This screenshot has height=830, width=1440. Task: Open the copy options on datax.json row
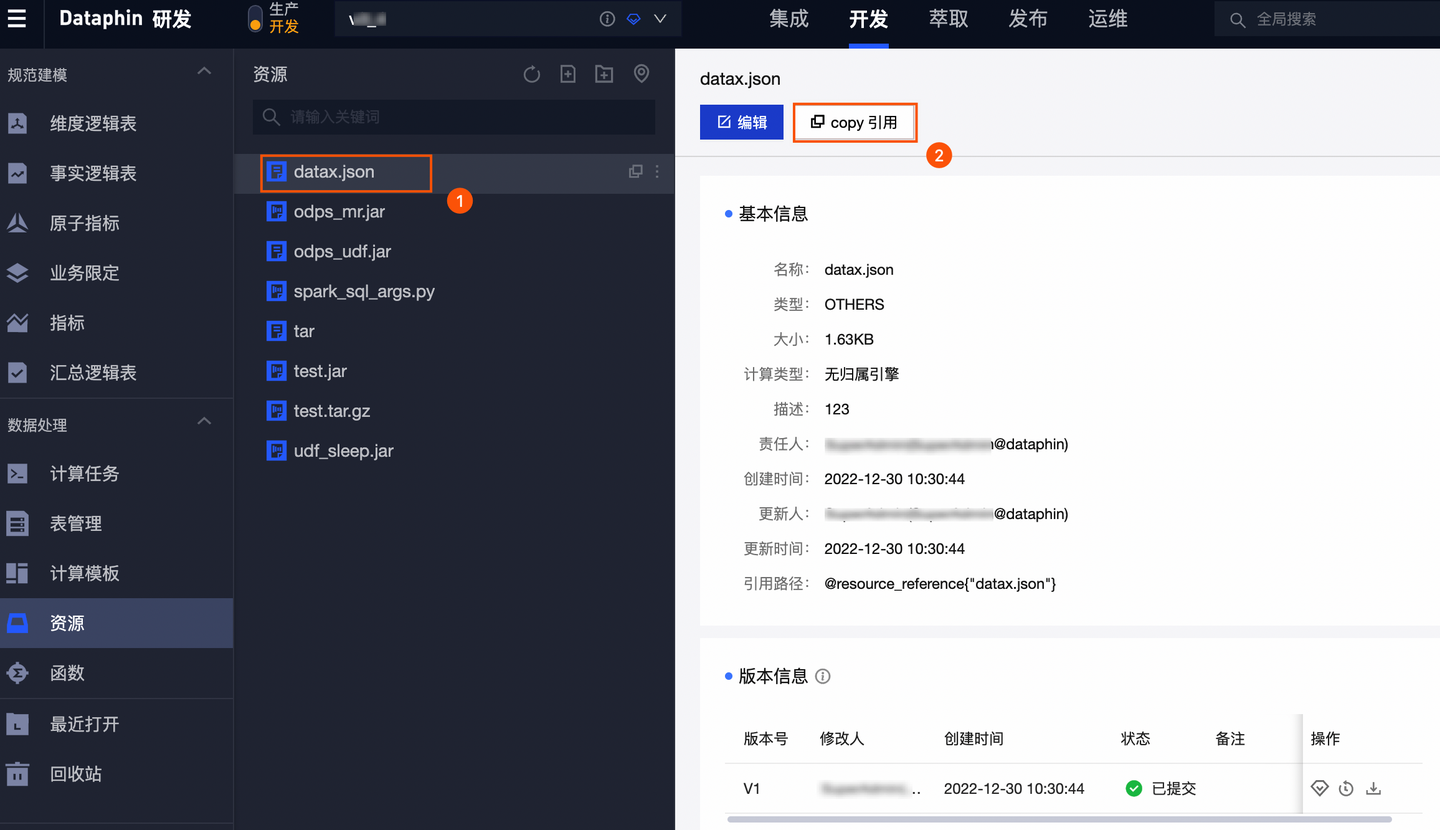[x=636, y=171]
